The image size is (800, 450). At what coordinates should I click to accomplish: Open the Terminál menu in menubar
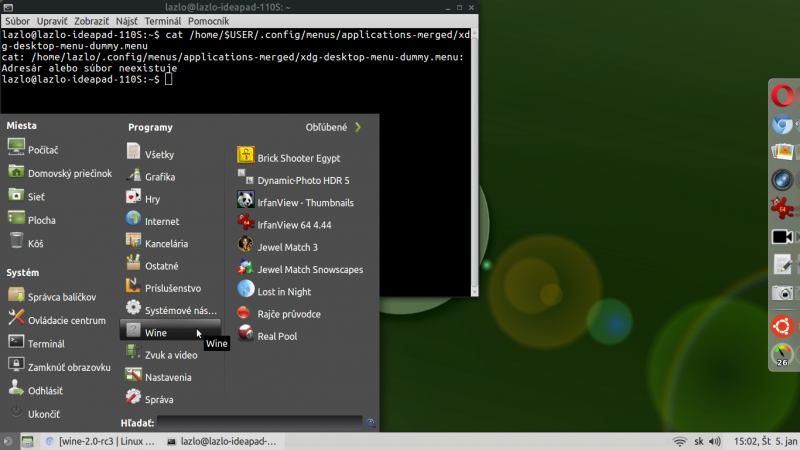pyautogui.click(x=163, y=21)
